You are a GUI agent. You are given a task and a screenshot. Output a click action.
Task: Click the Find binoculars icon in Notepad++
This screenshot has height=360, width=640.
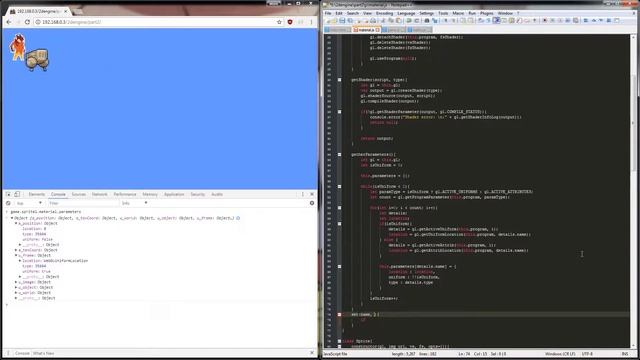(x=427, y=20)
